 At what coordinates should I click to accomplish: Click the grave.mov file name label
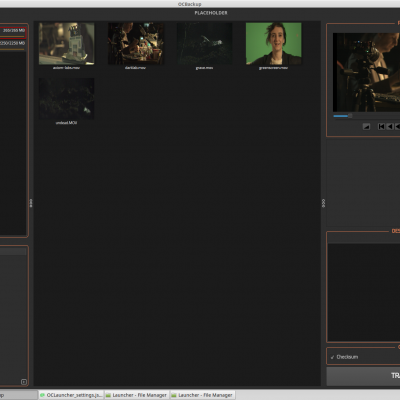(x=204, y=68)
